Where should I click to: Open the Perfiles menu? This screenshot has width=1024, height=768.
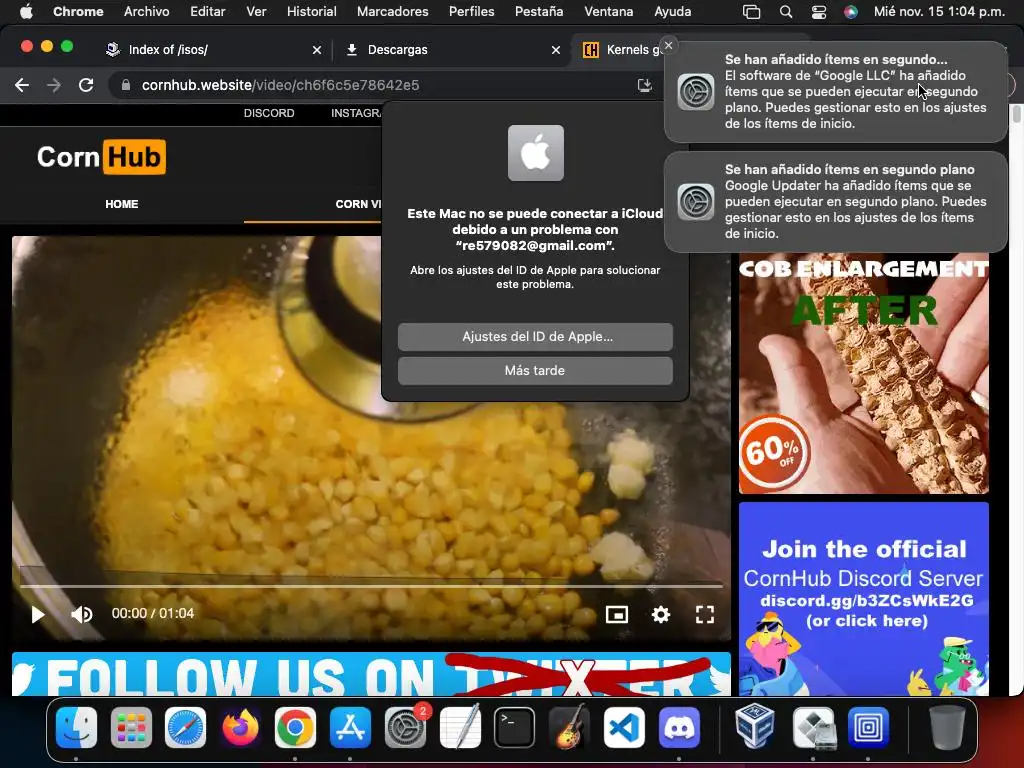[472, 12]
